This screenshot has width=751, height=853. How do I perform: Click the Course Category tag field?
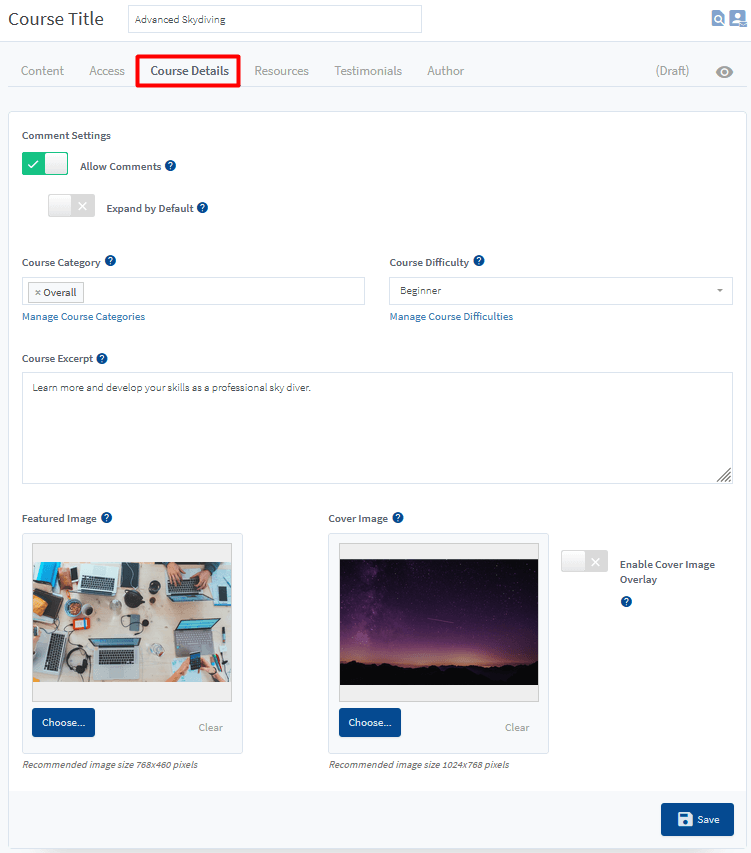tap(193, 291)
